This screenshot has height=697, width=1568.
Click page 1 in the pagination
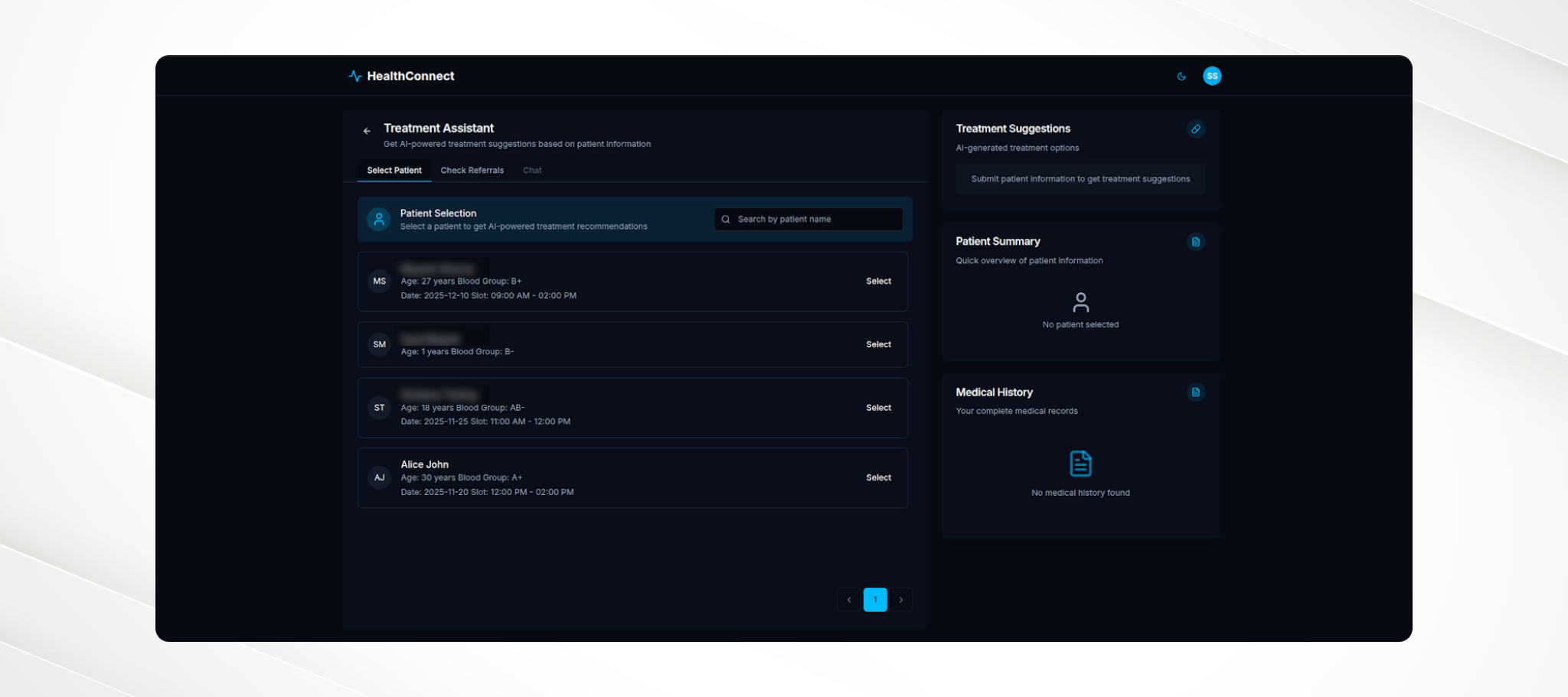click(x=875, y=600)
